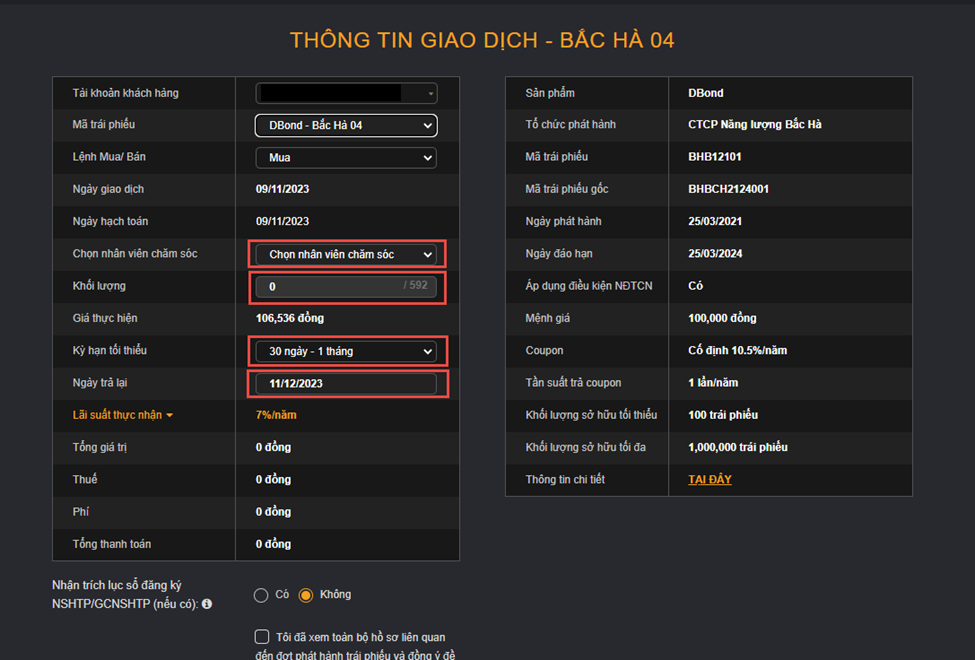Click the 7%/năm interest rate value

(276, 415)
